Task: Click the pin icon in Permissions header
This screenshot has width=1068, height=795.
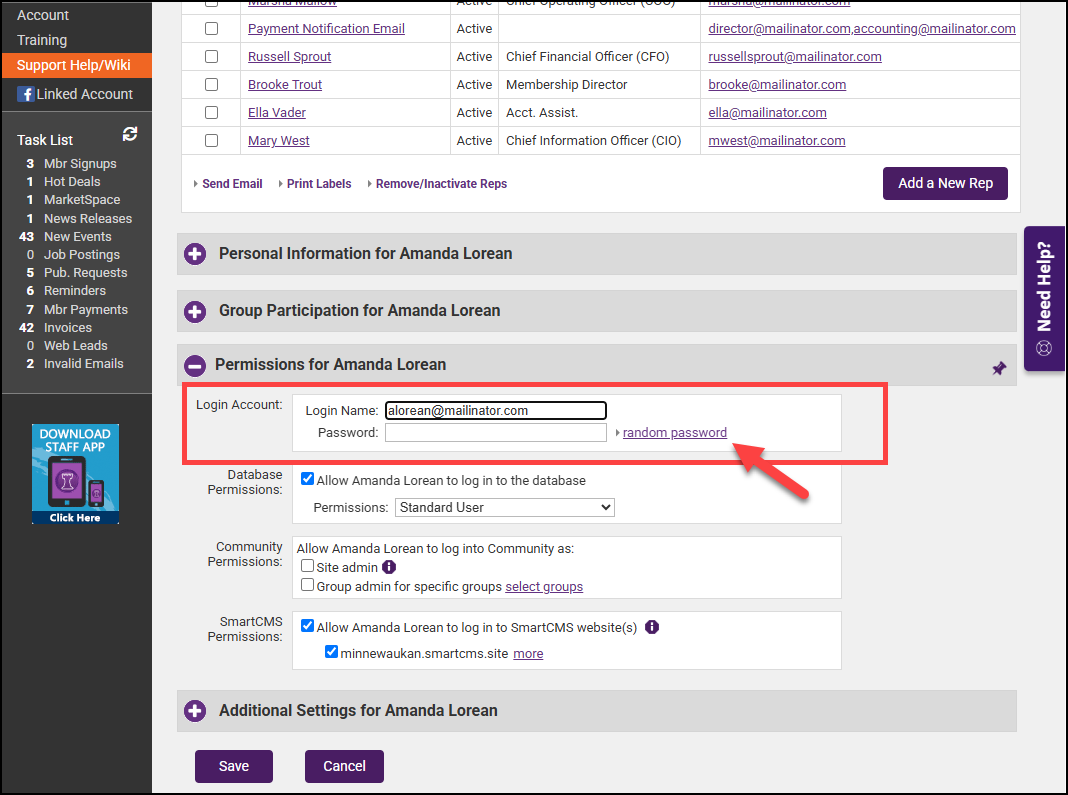Action: point(998,368)
